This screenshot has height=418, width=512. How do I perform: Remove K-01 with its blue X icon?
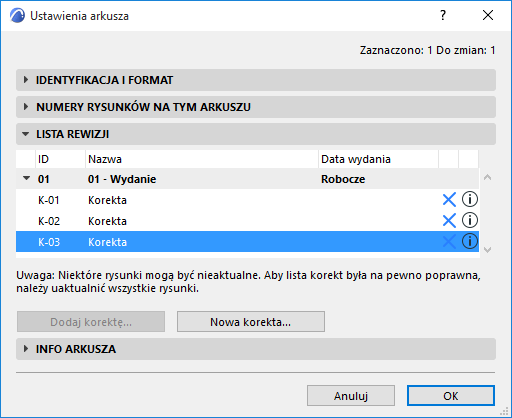coord(449,200)
